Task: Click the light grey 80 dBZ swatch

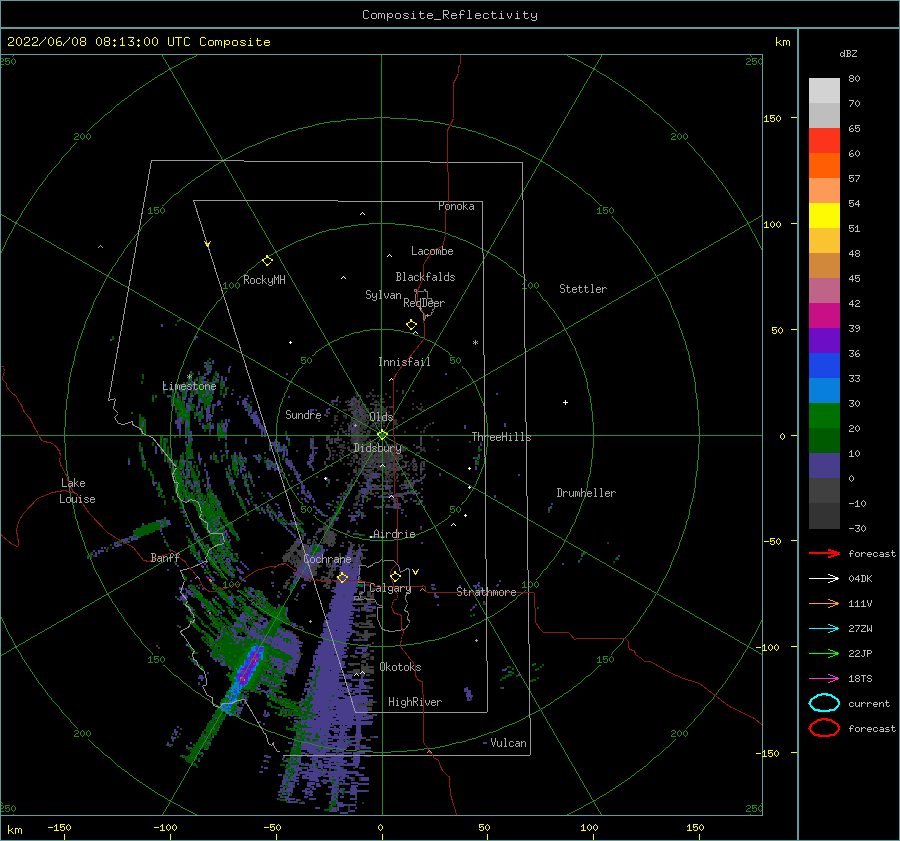Action: point(824,91)
